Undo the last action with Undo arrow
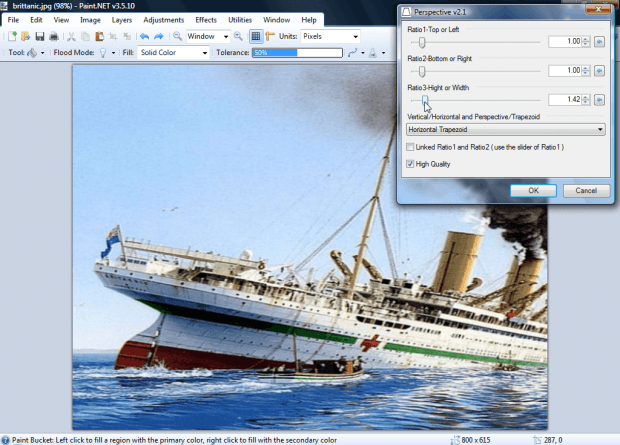Screen dimensions: 620x445 tap(144, 36)
